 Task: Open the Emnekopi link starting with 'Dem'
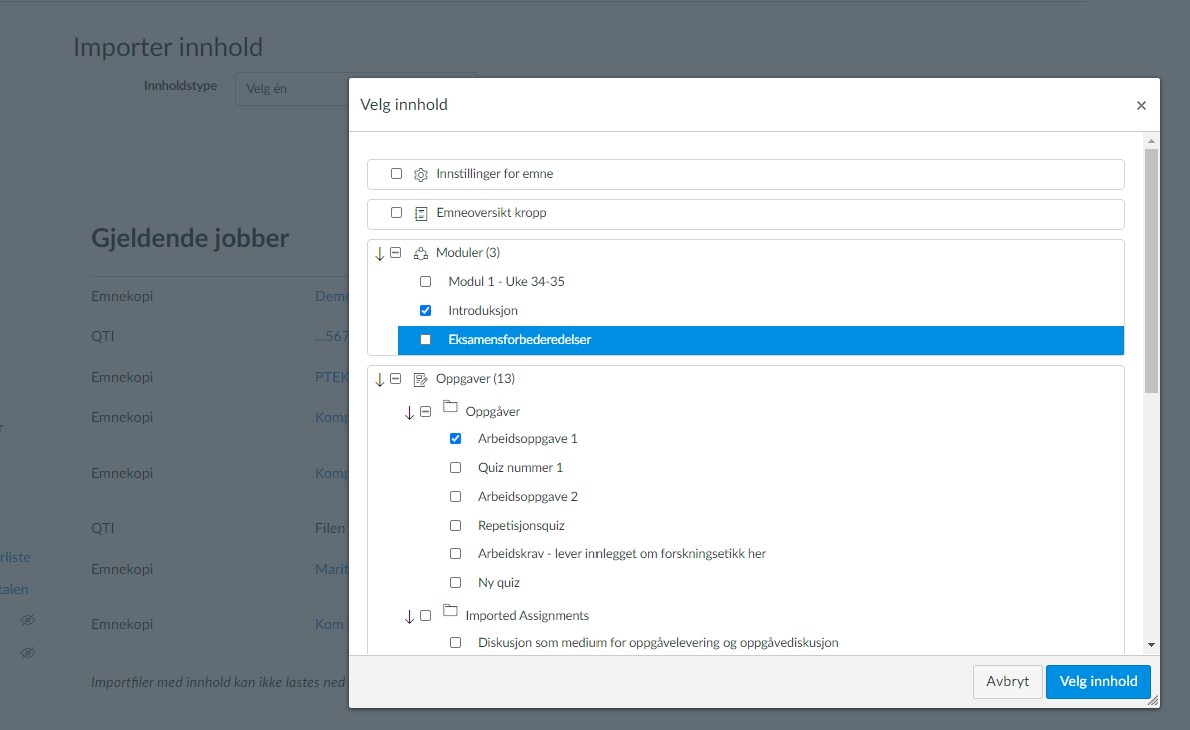(x=332, y=296)
